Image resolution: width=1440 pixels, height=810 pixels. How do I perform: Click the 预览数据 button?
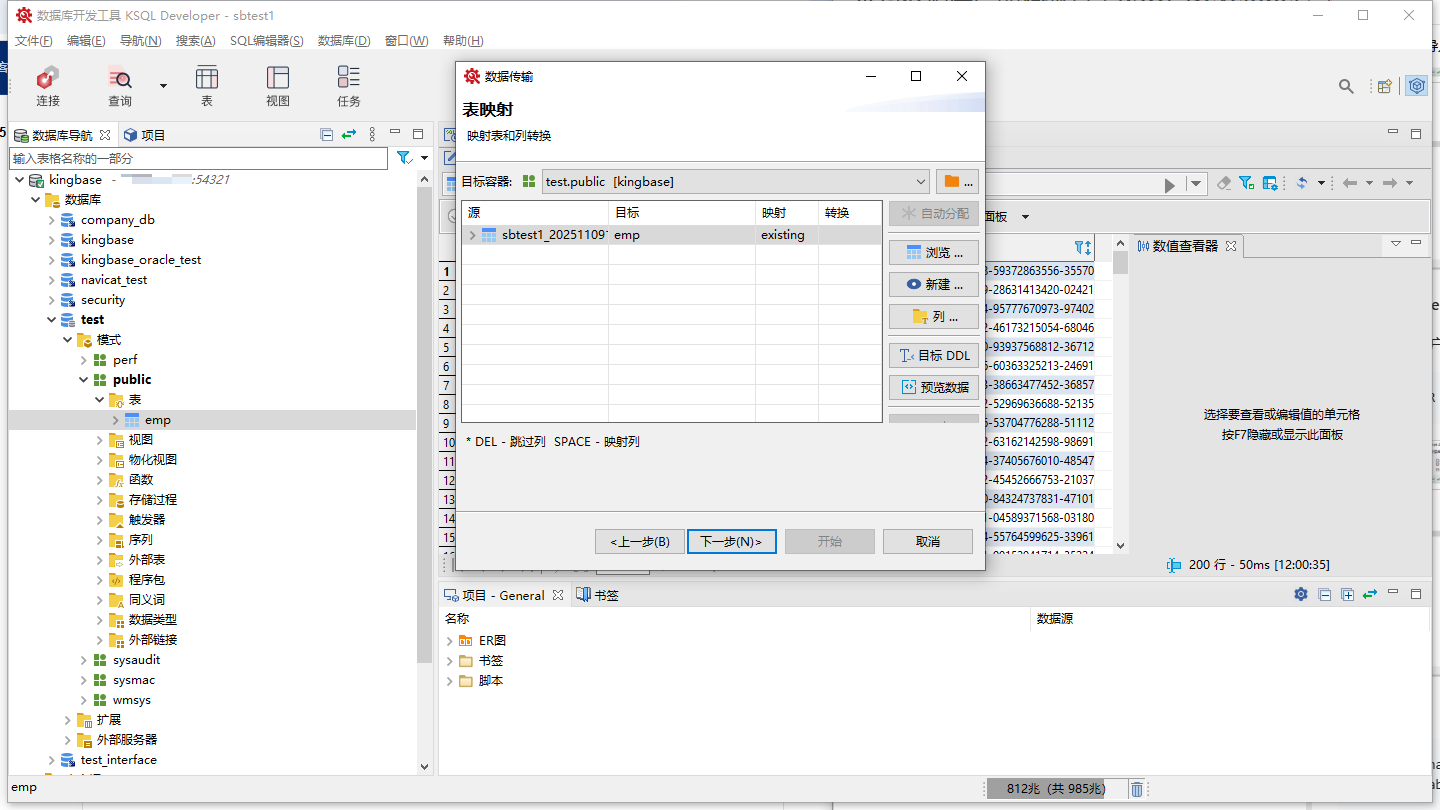tap(934, 387)
